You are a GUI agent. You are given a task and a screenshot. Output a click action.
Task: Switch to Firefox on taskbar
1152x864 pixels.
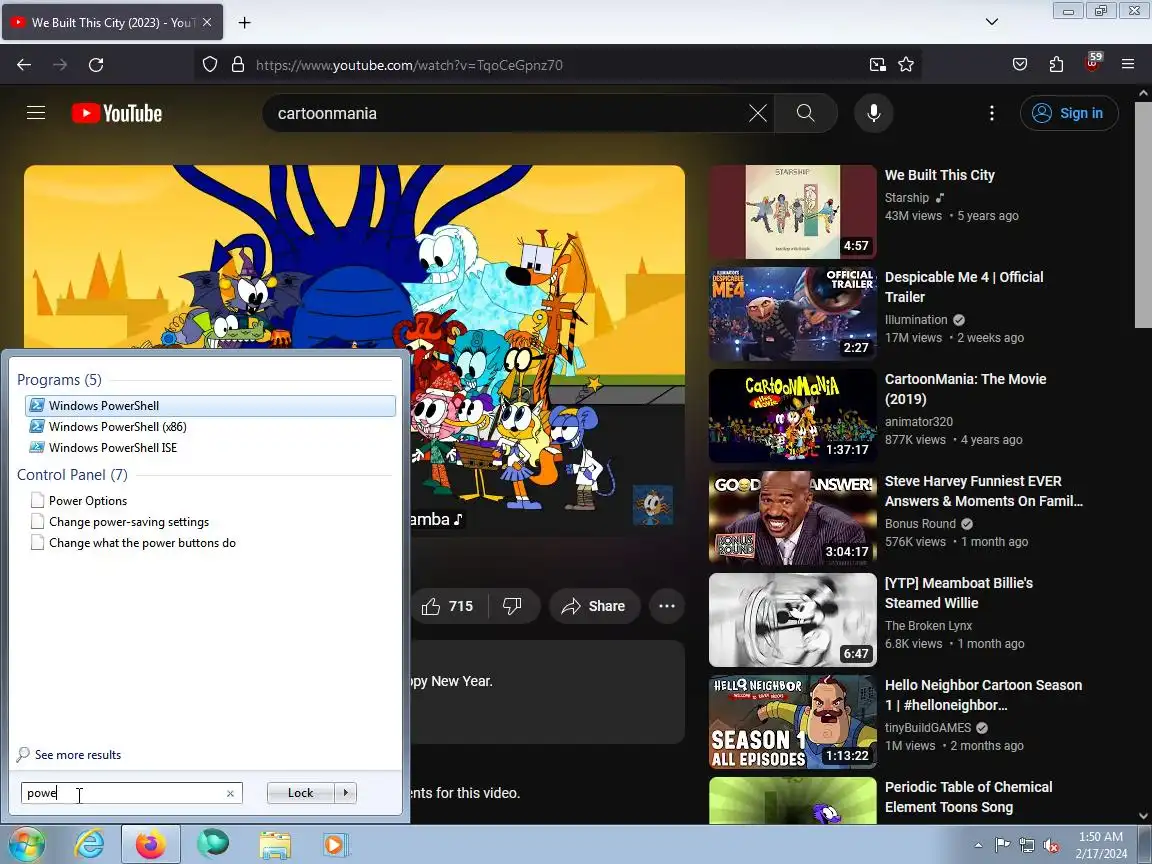click(151, 845)
